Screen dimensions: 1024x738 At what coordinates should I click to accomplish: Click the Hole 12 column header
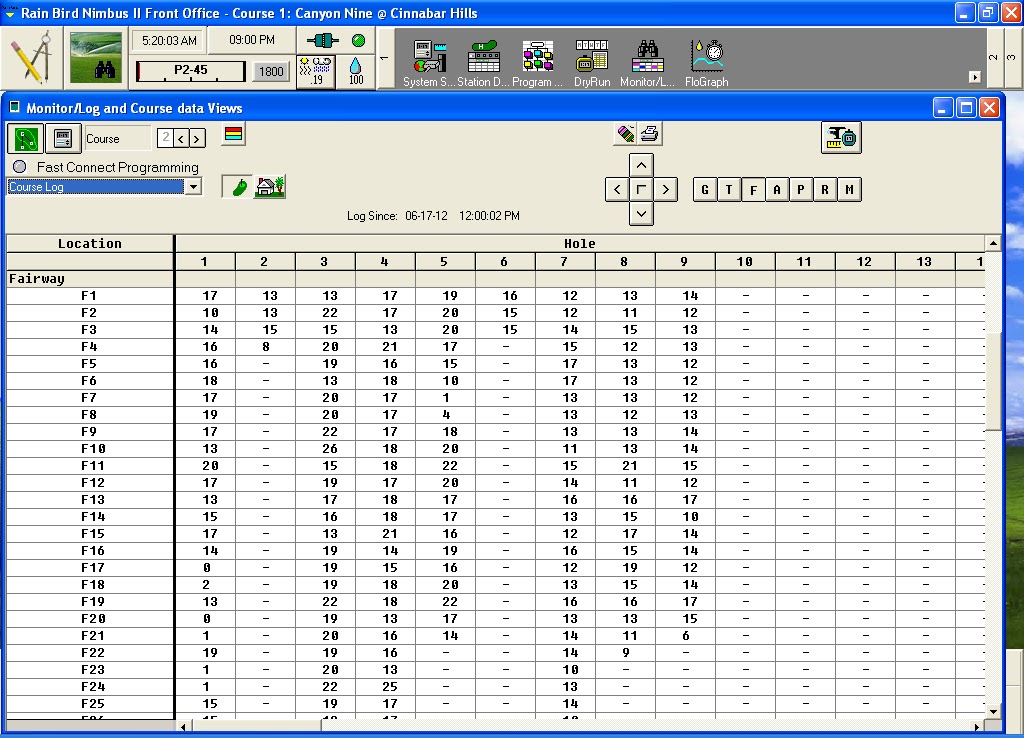tap(865, 261)
